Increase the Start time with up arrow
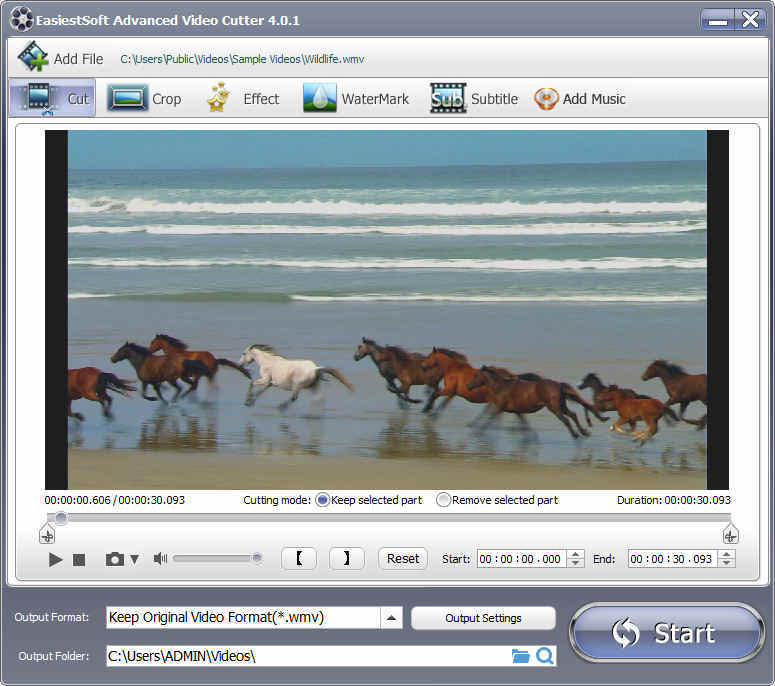The height and width of the screenshot is (686, 775). (575, 554)
